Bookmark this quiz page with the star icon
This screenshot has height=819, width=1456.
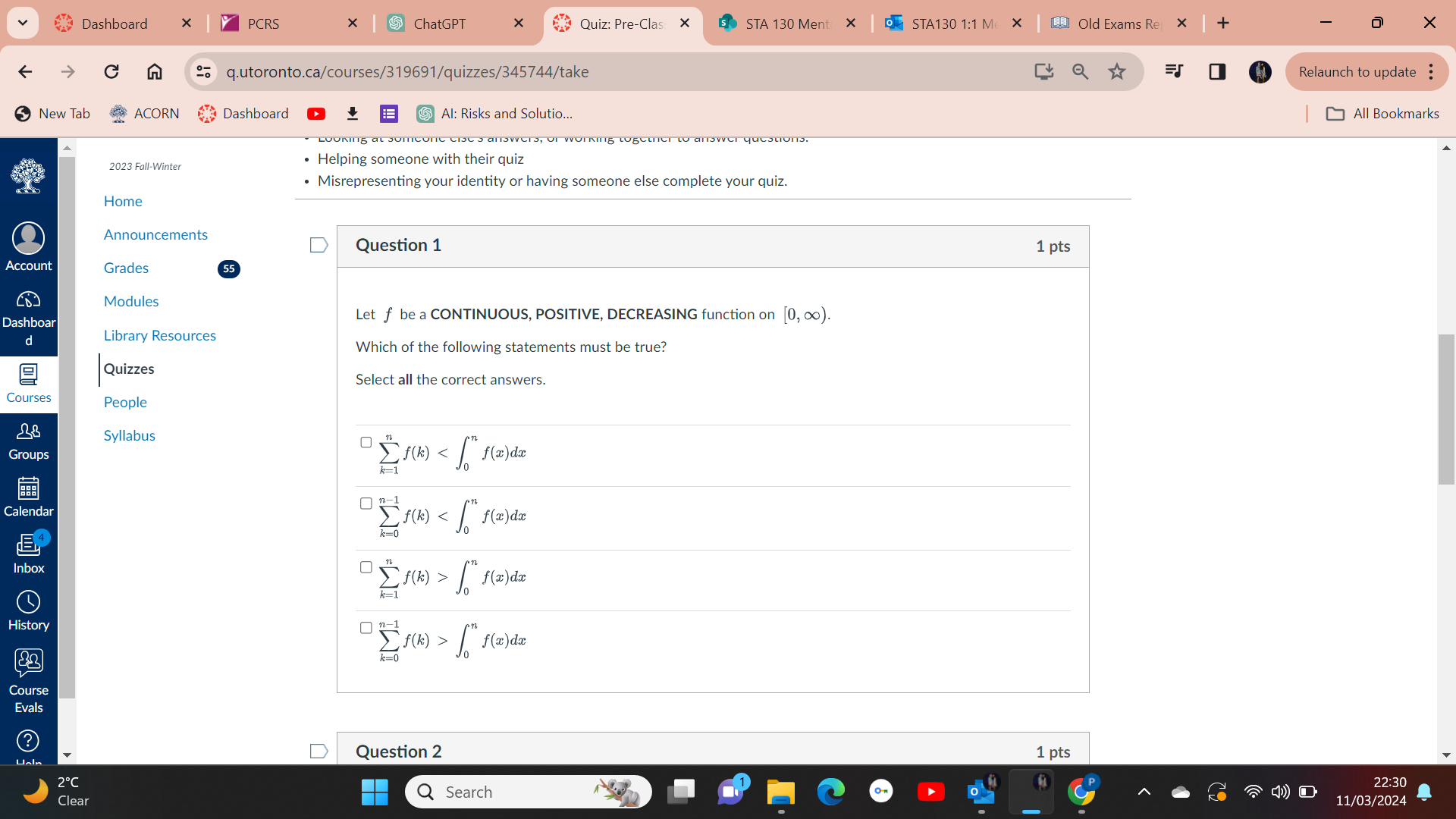pyautogui.click(x=1116, y=72)
